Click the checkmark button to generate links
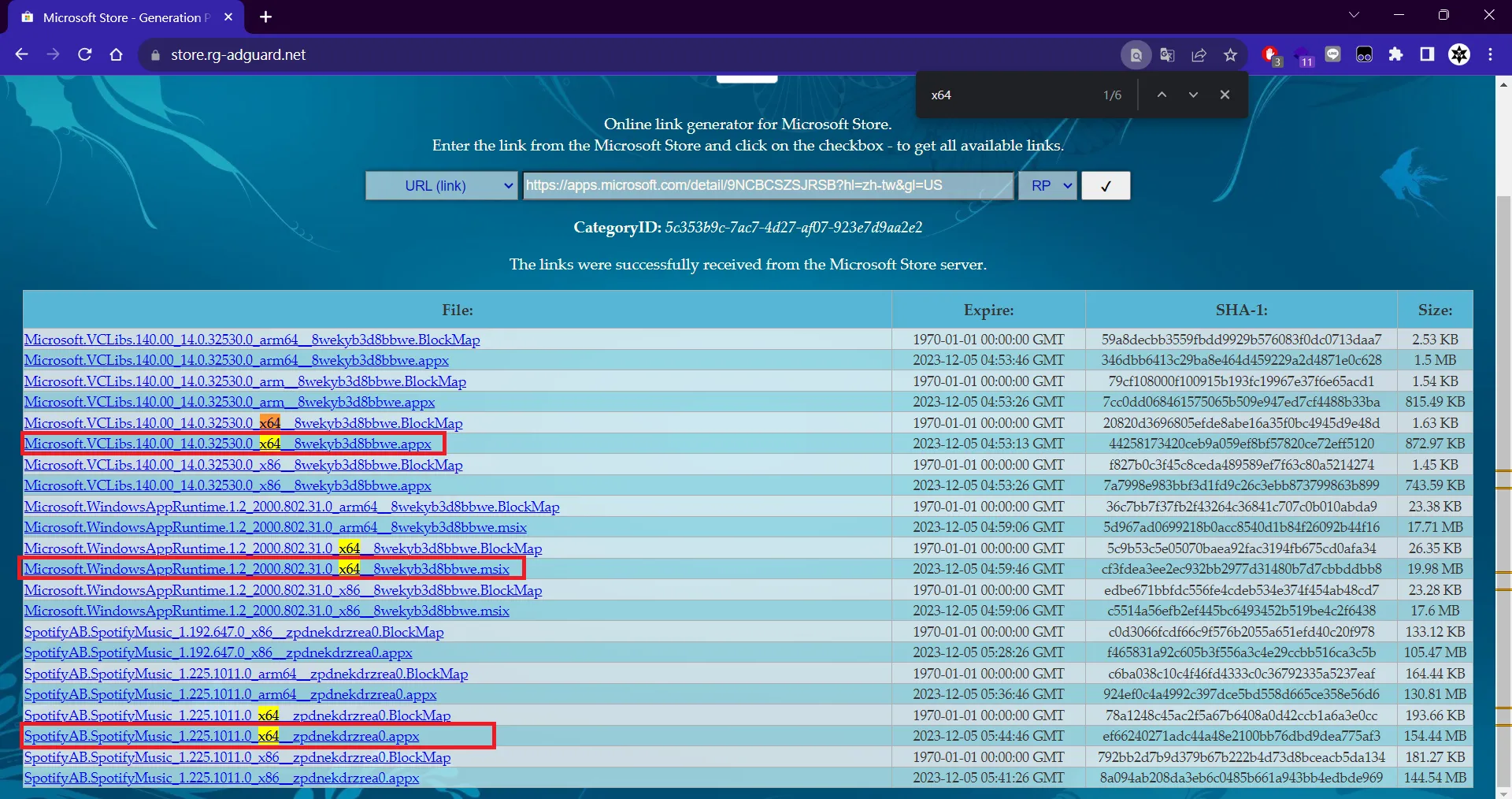1512x799 pixels. point(1106,186)
